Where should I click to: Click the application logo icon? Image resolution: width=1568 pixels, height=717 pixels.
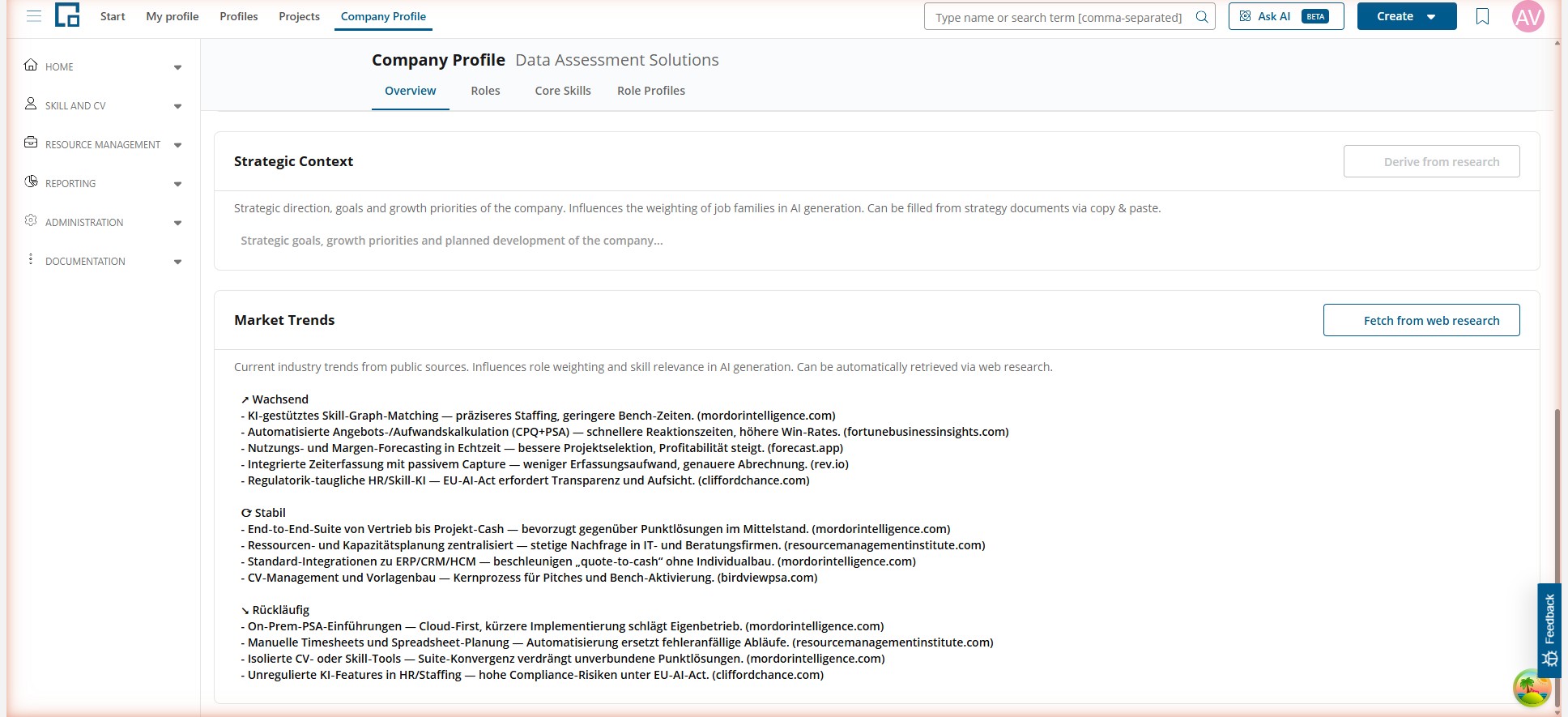pyautogui.click(x=67, y=15)
